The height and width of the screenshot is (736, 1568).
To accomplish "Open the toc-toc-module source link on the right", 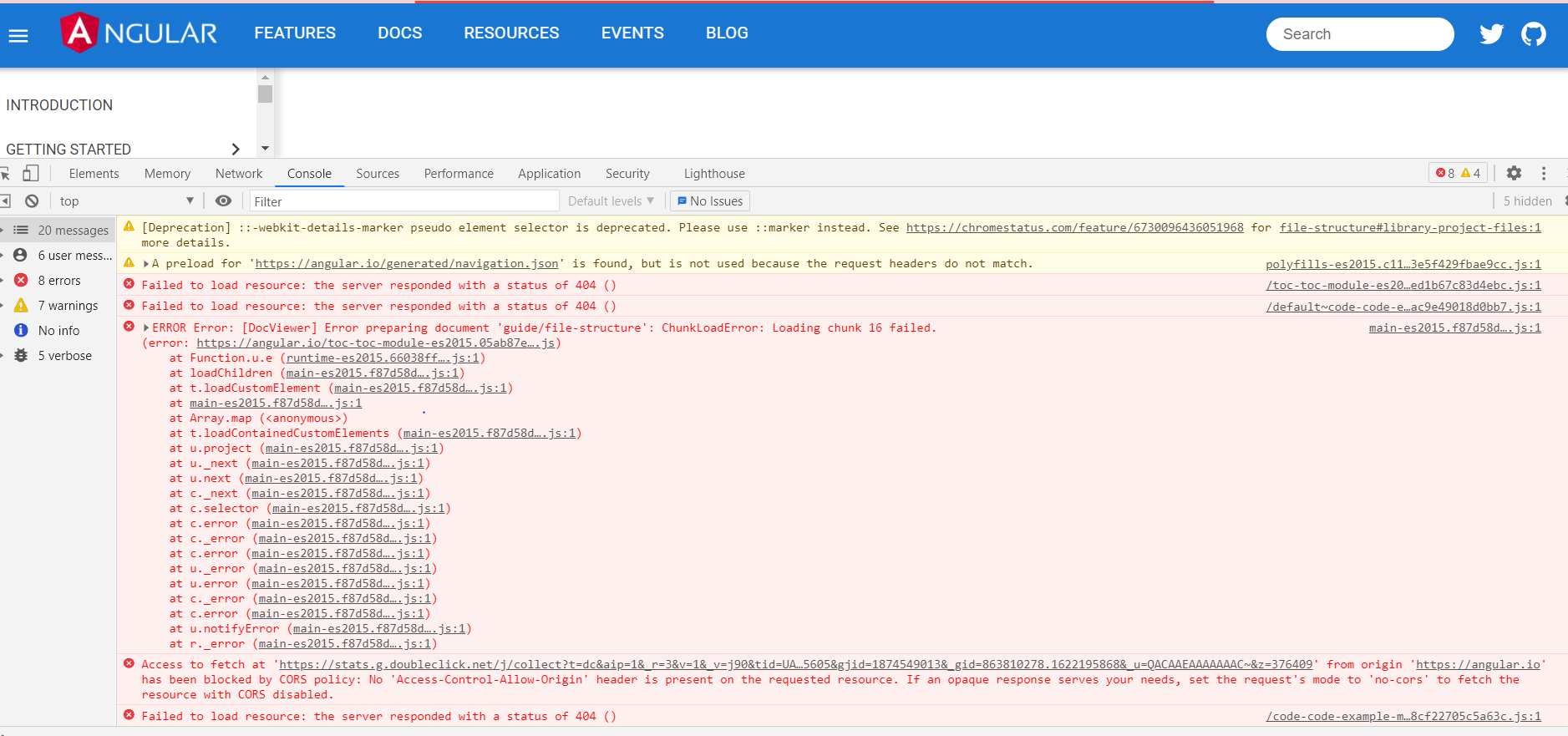I will pyautogui.click(x=1403, y=285).
